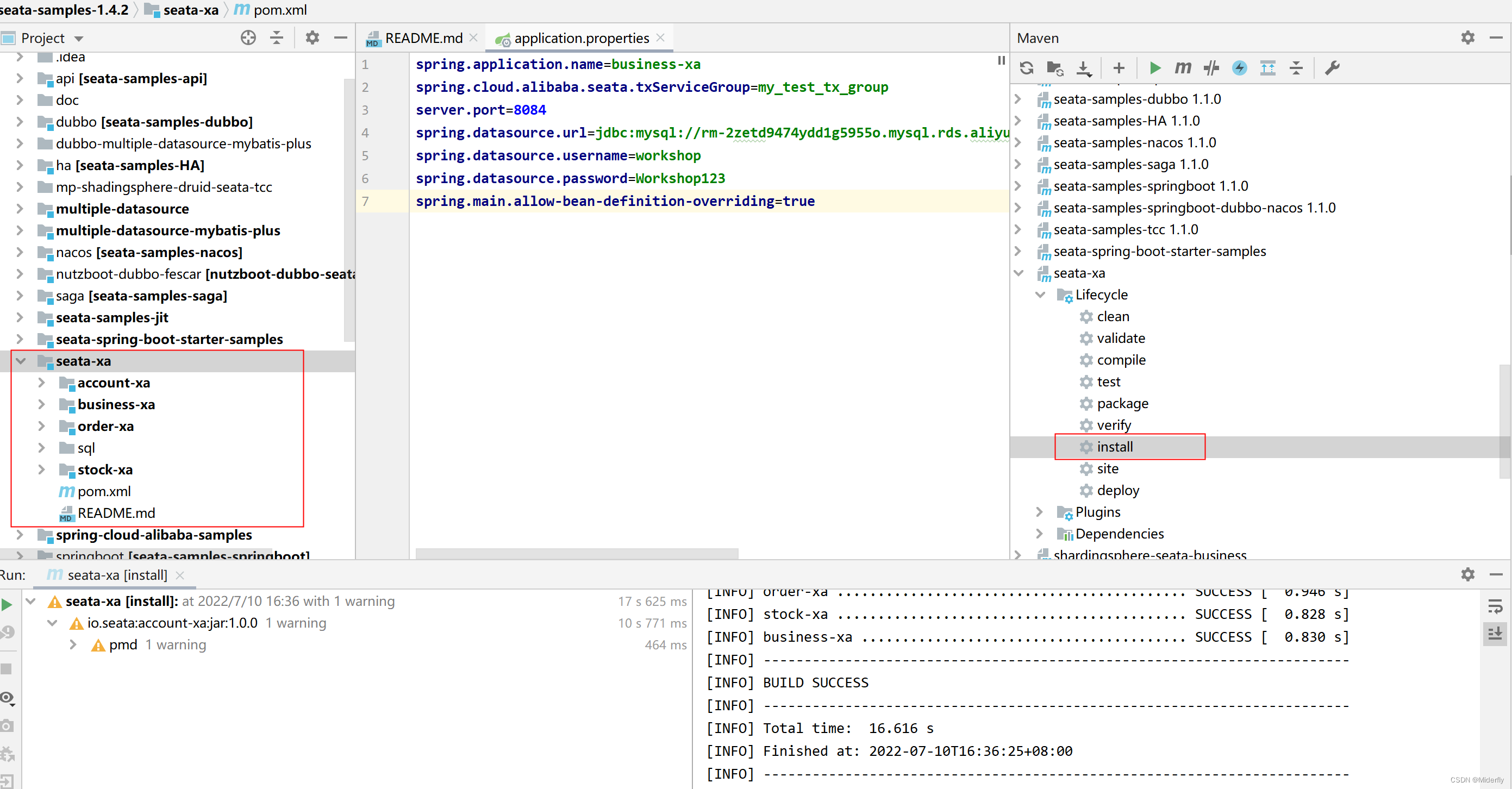Click the rerun button in Run panel
This screenshot has height=789, width=1512.
pyautogui.click(x=7, y=604)
